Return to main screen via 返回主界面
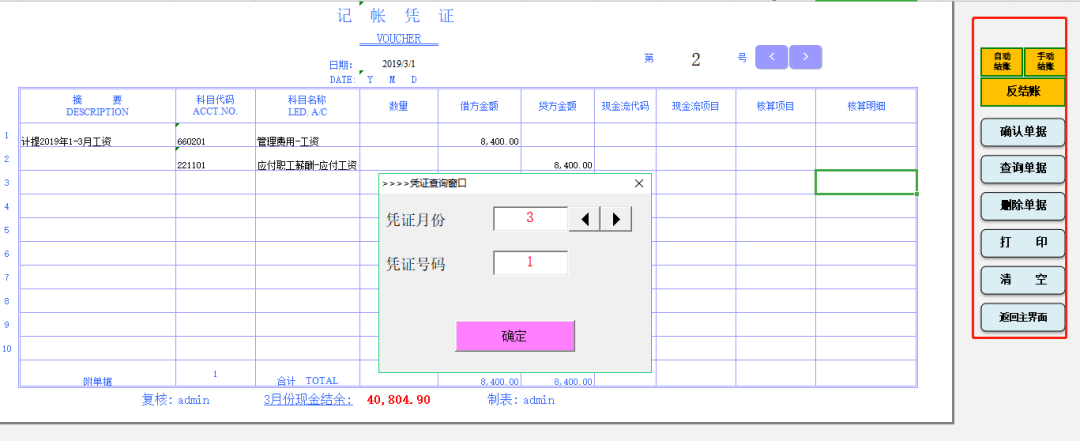The height and width of the screenshot is (441, 1080). coord(1023,318)
